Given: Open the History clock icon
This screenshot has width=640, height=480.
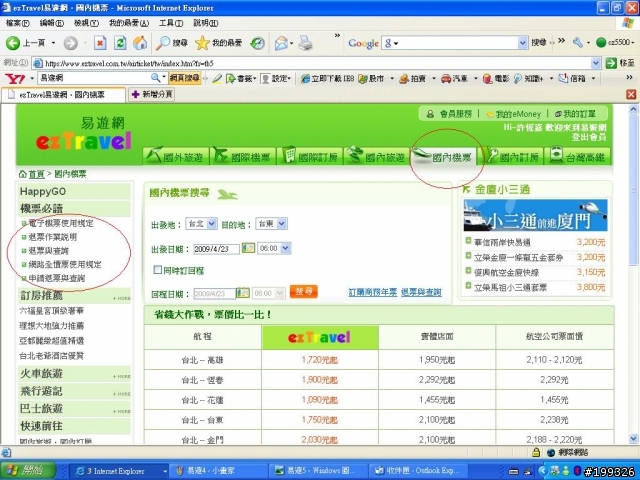Looking at the screenshot, I should click(x=258, y=43).
